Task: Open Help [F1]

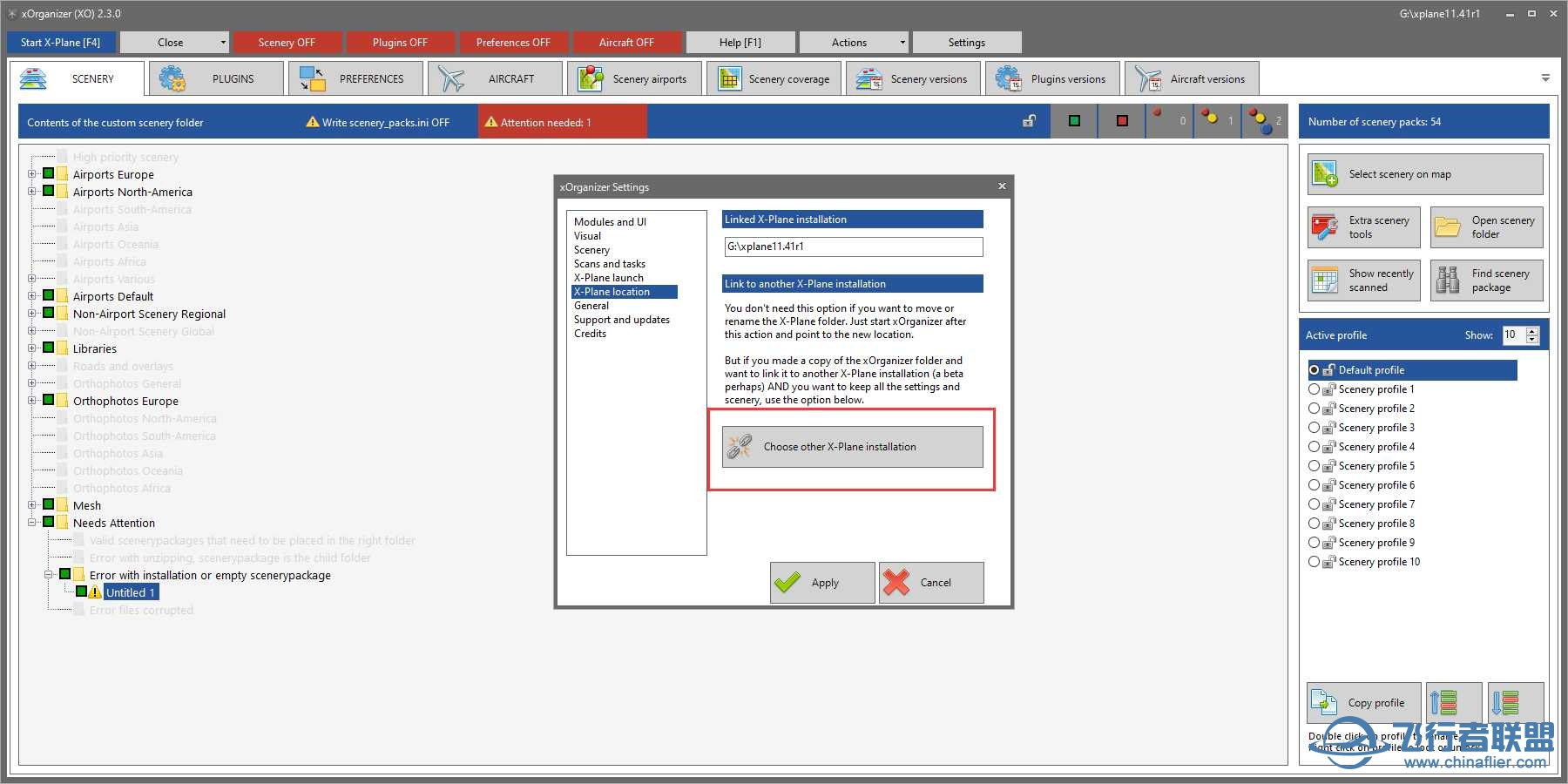Action: 740,43
